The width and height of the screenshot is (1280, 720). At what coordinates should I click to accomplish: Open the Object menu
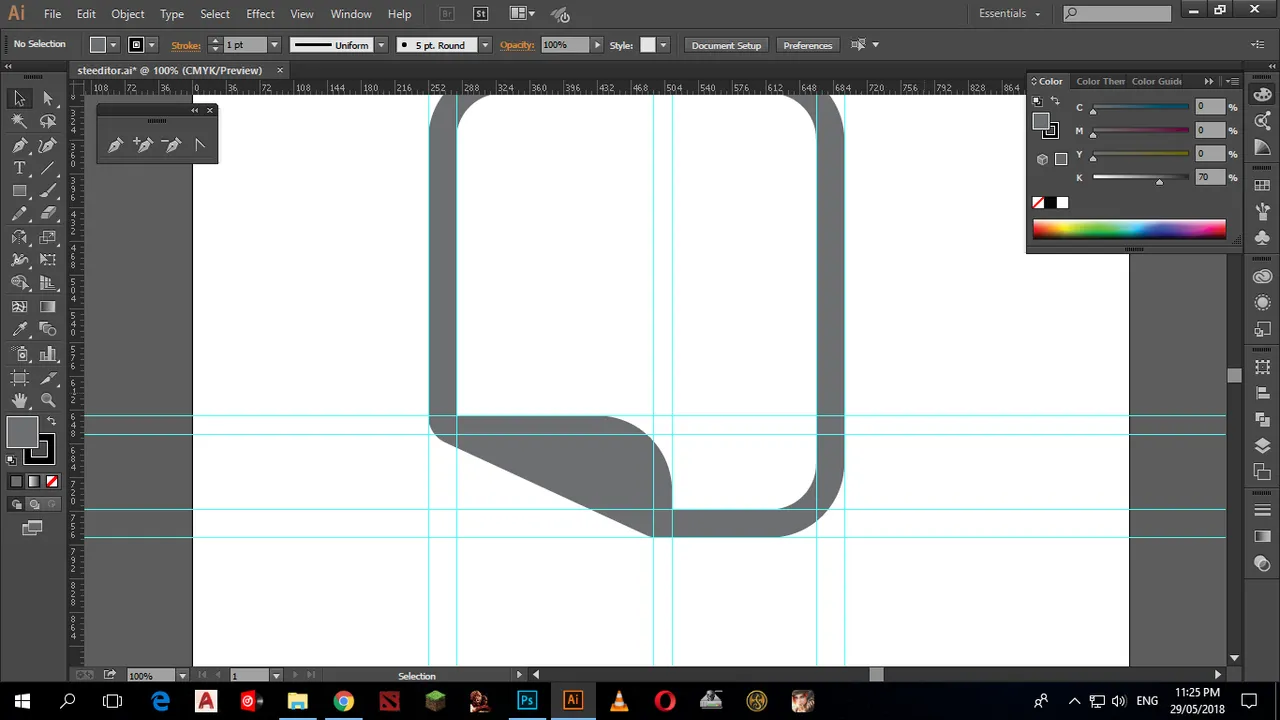pos(127,14)
